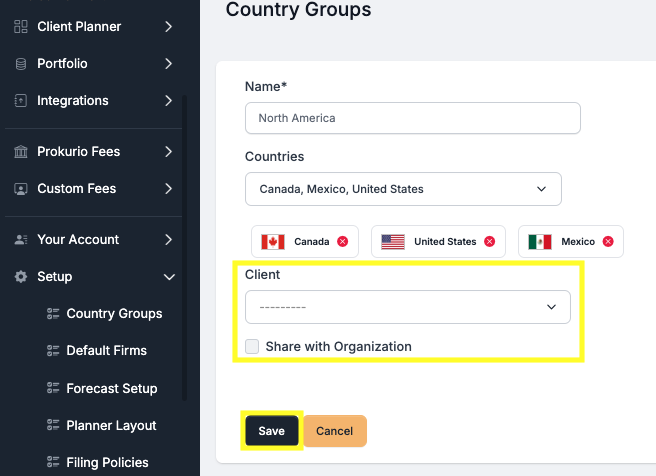656x476 pixels.
Task: Click the Integrations sidebar icon
Action: (21, 100)
